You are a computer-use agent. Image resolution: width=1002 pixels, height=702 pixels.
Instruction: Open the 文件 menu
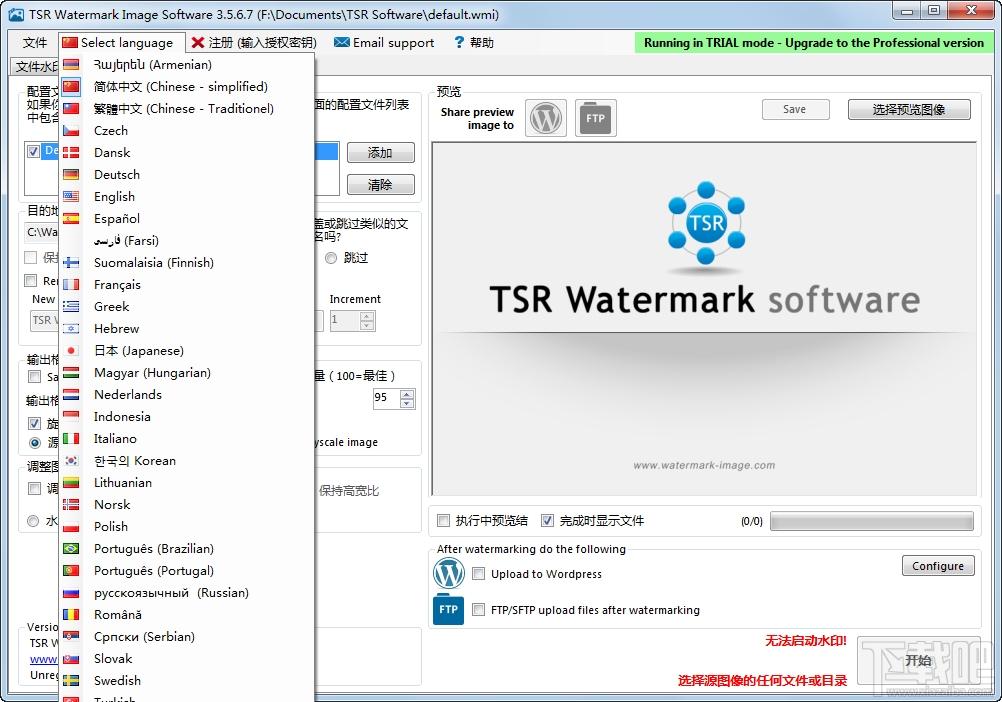tap(35, 43)
